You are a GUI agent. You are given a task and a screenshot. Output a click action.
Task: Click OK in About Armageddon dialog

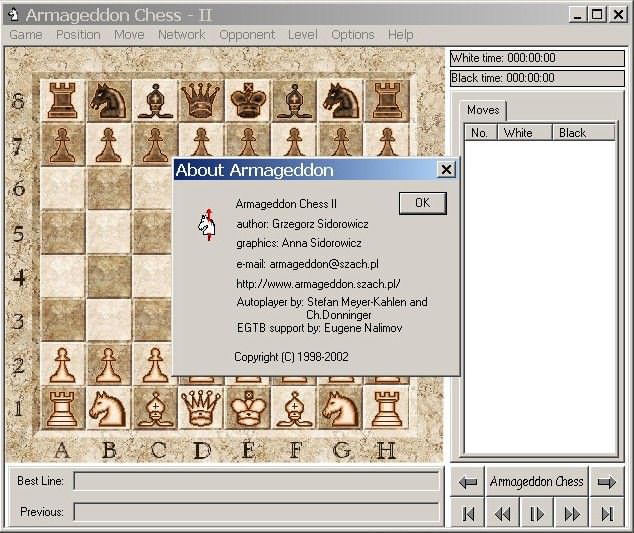423,203
